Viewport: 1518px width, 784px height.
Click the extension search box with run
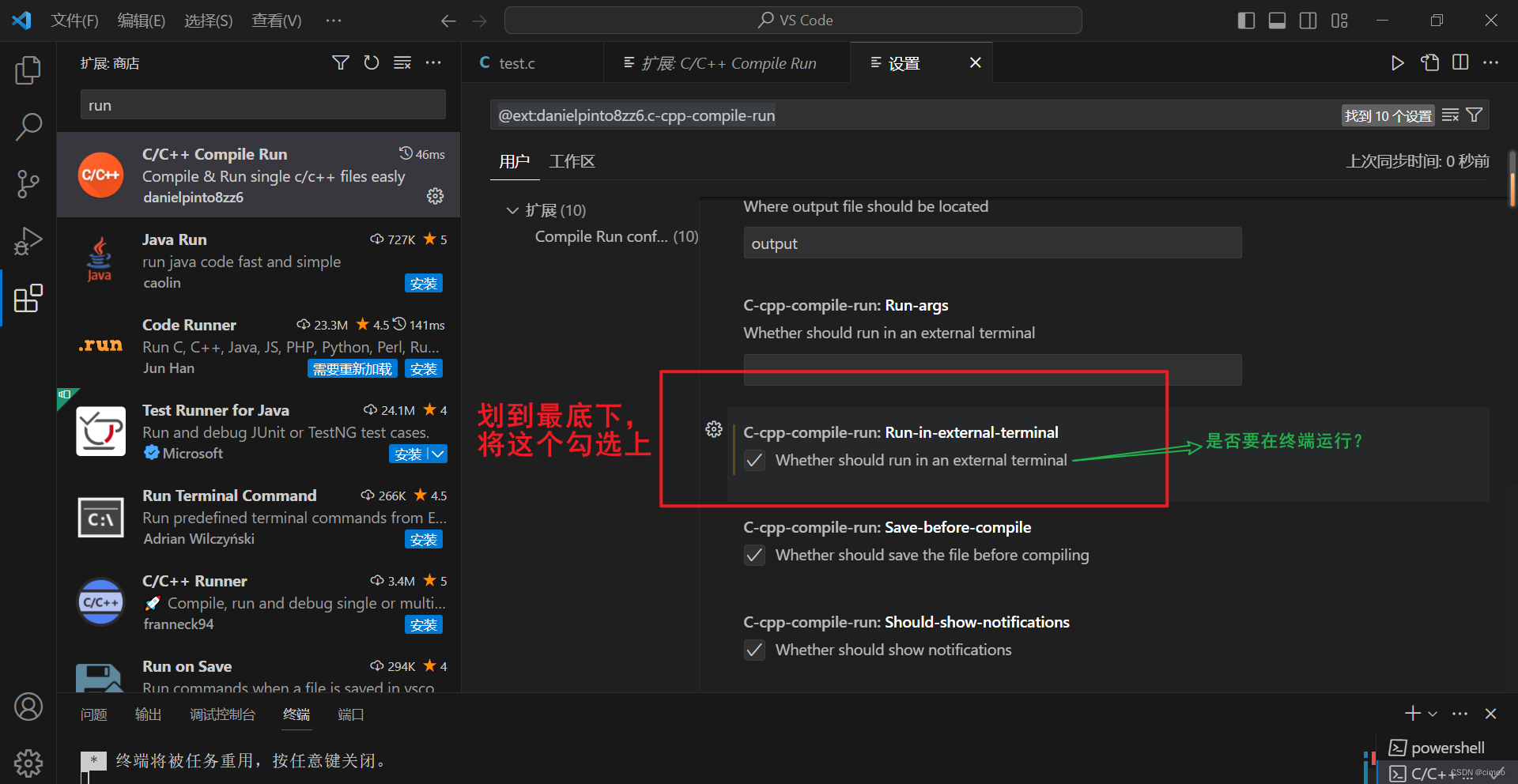pos(262,105)
